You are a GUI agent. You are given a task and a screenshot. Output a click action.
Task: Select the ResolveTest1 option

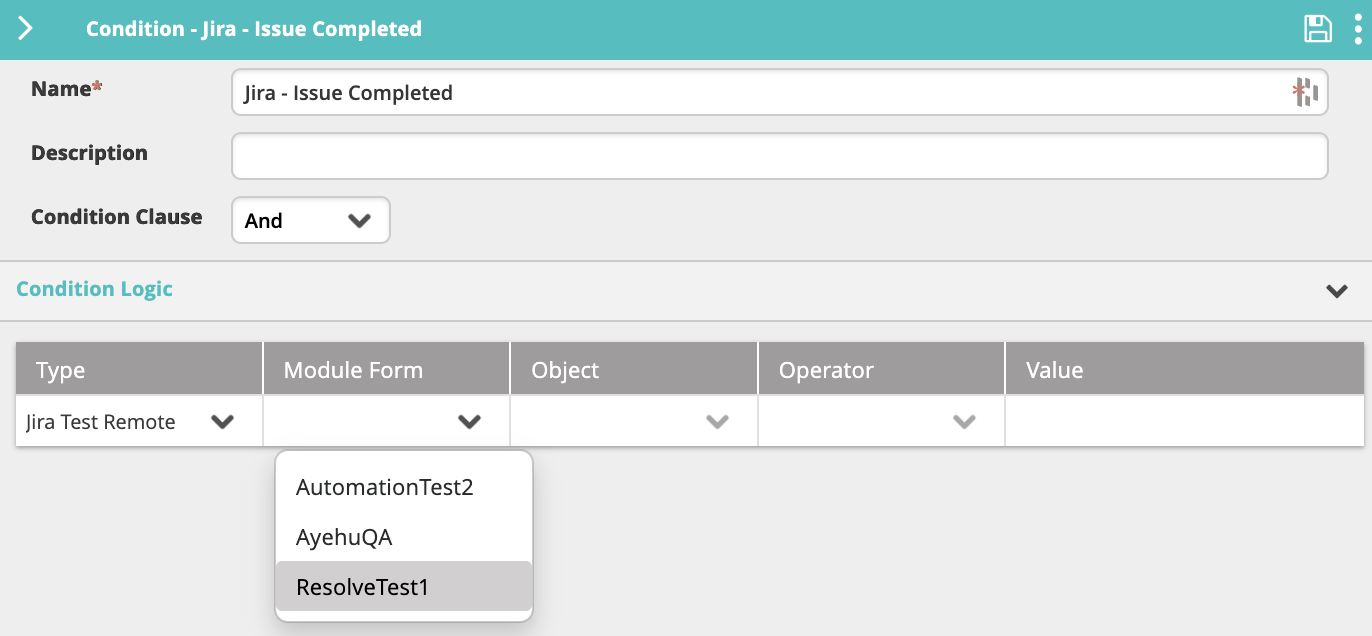362,587
